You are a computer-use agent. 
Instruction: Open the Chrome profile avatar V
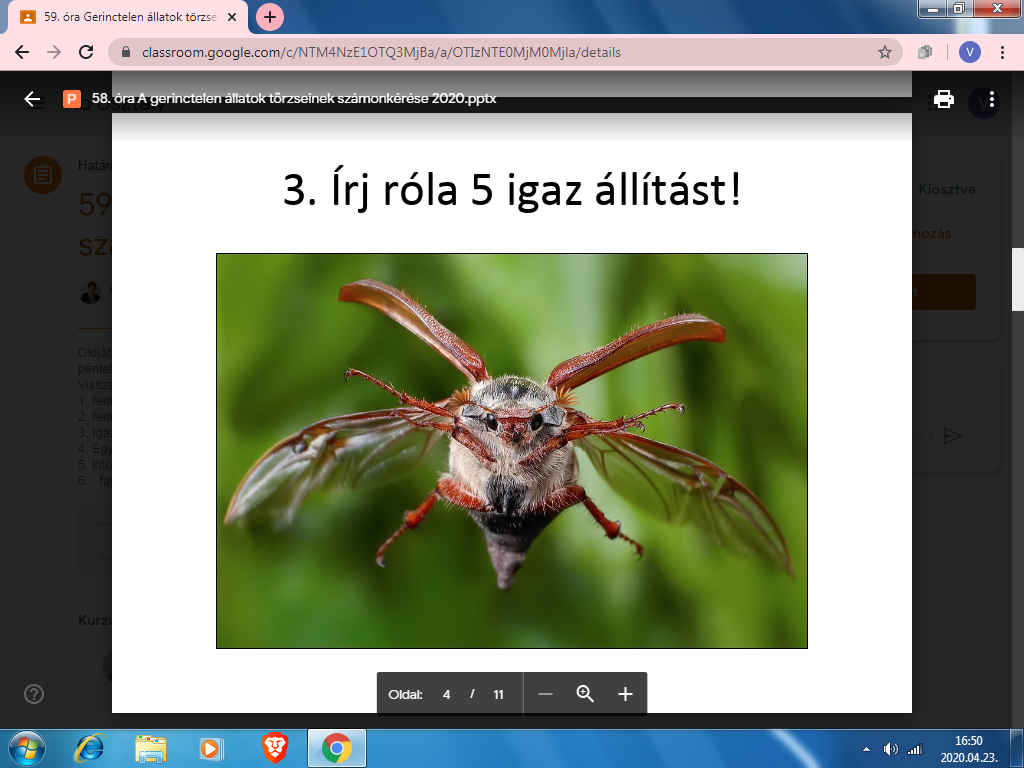[x=968, y=52]
